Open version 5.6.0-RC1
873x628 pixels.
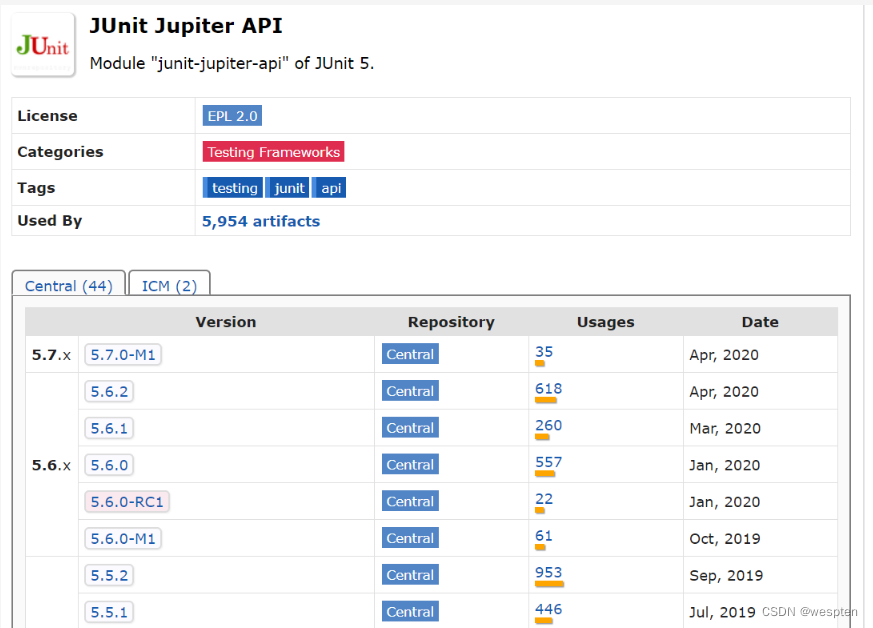point(127,502)
